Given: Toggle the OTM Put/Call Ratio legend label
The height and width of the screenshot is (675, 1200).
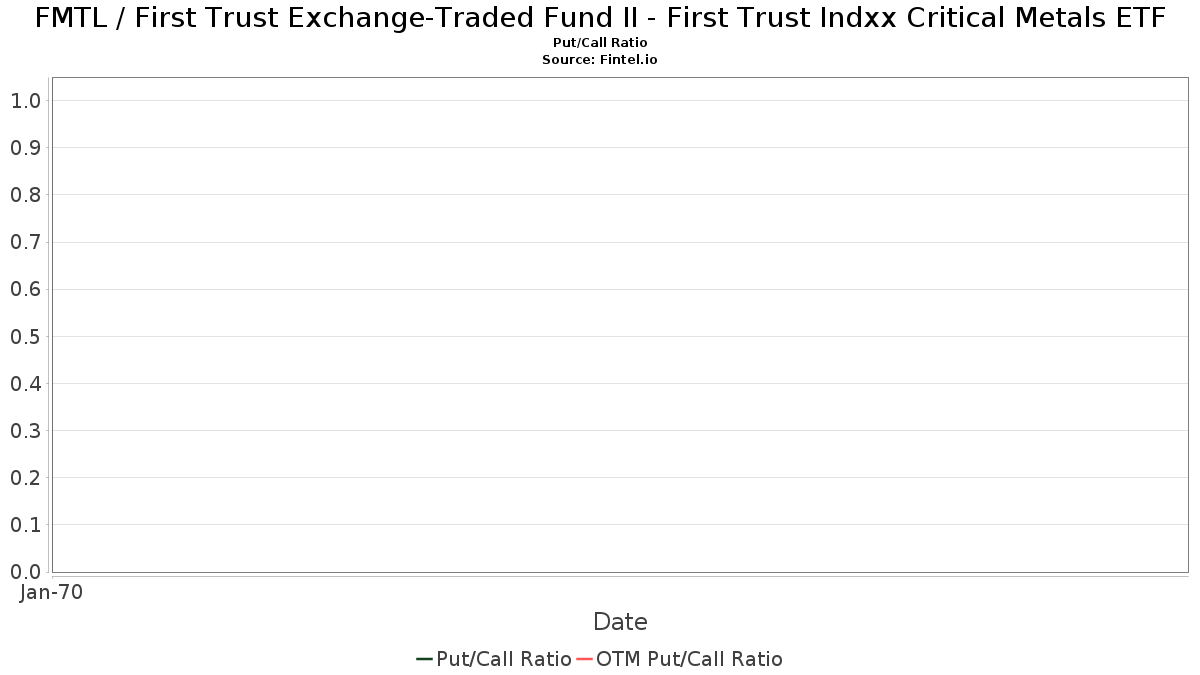Looking at the screenshot, I should pyautogui.click(x=689, y=659).
